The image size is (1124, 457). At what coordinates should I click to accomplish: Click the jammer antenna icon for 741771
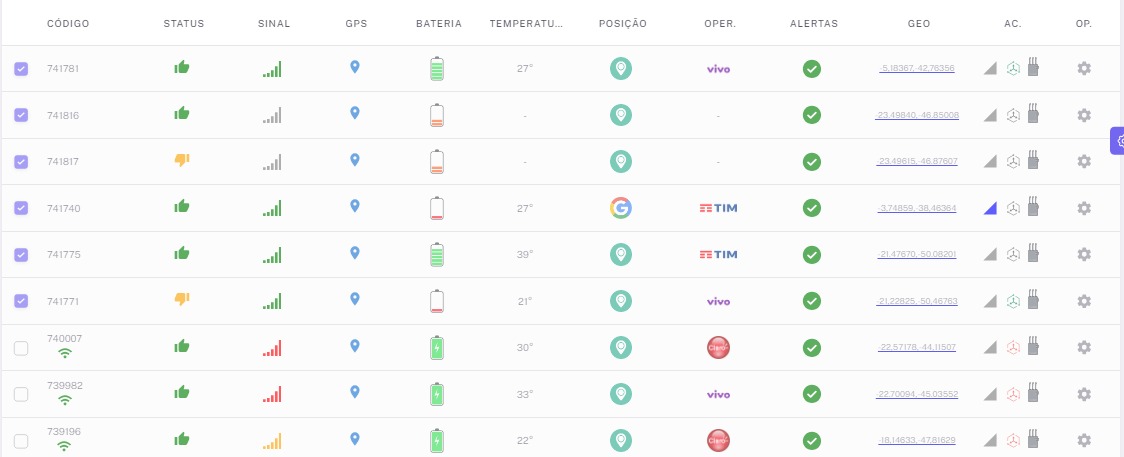1034,300
